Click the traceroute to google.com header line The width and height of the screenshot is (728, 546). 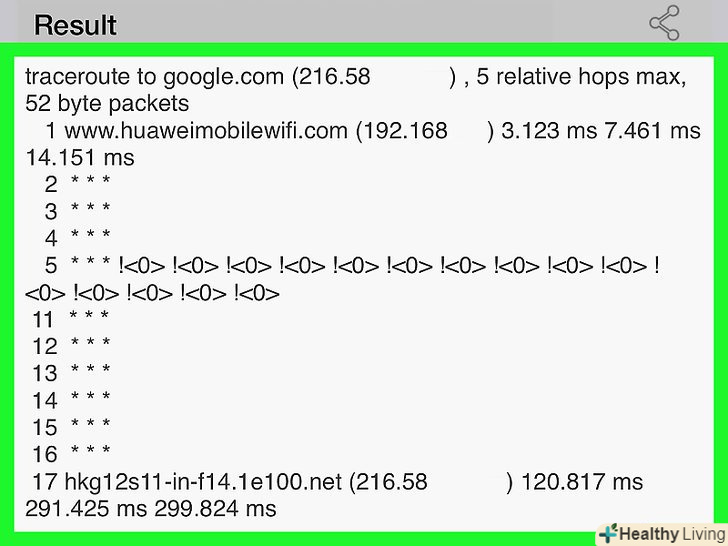coord(355,77)
